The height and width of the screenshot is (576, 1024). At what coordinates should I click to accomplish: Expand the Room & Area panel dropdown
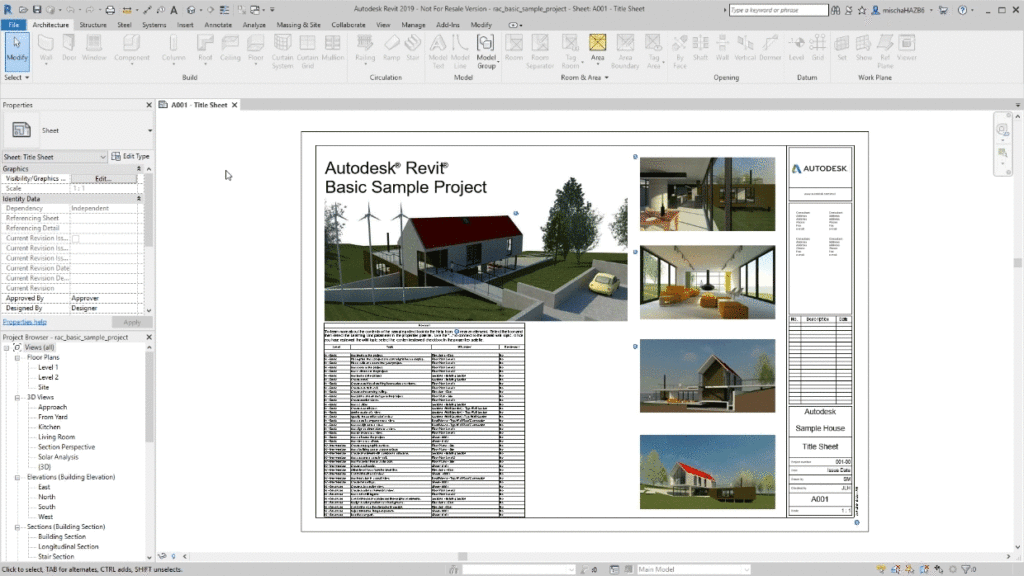(x=584, y=77)
